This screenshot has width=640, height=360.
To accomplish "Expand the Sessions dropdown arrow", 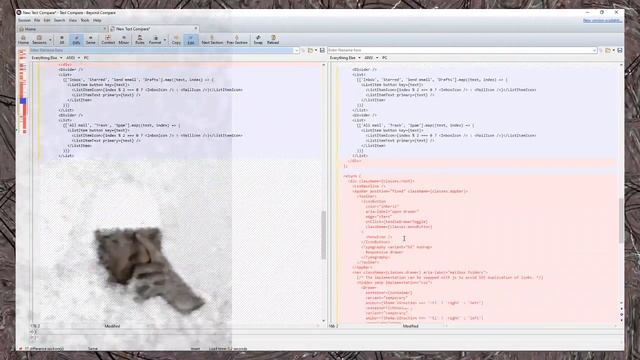I will (x=50, y=40).
